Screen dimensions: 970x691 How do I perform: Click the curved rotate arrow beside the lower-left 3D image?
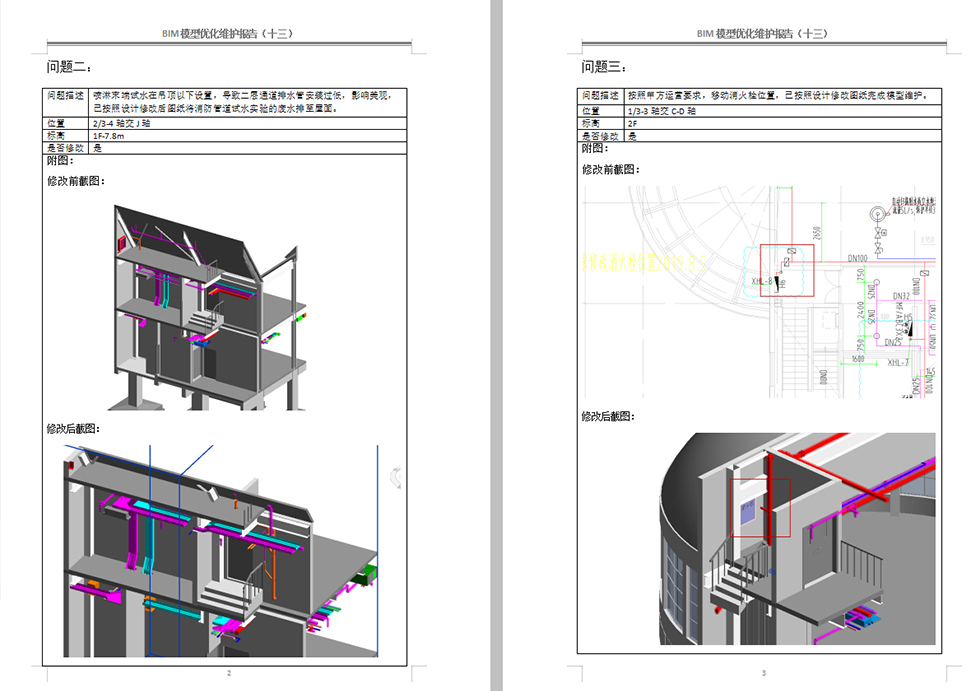click(396, 478)
